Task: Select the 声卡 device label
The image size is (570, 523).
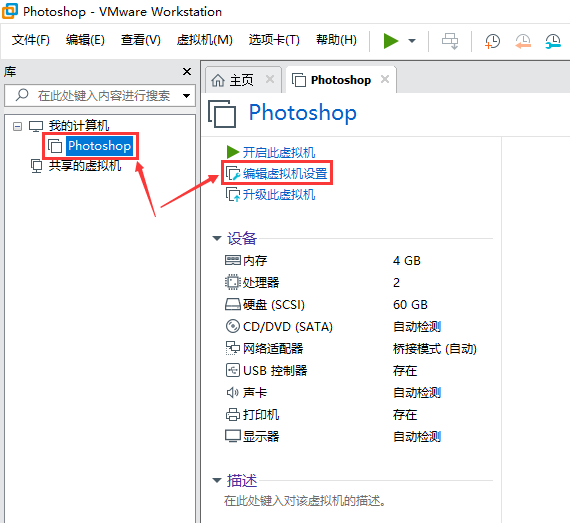Action: click(255, 393)
